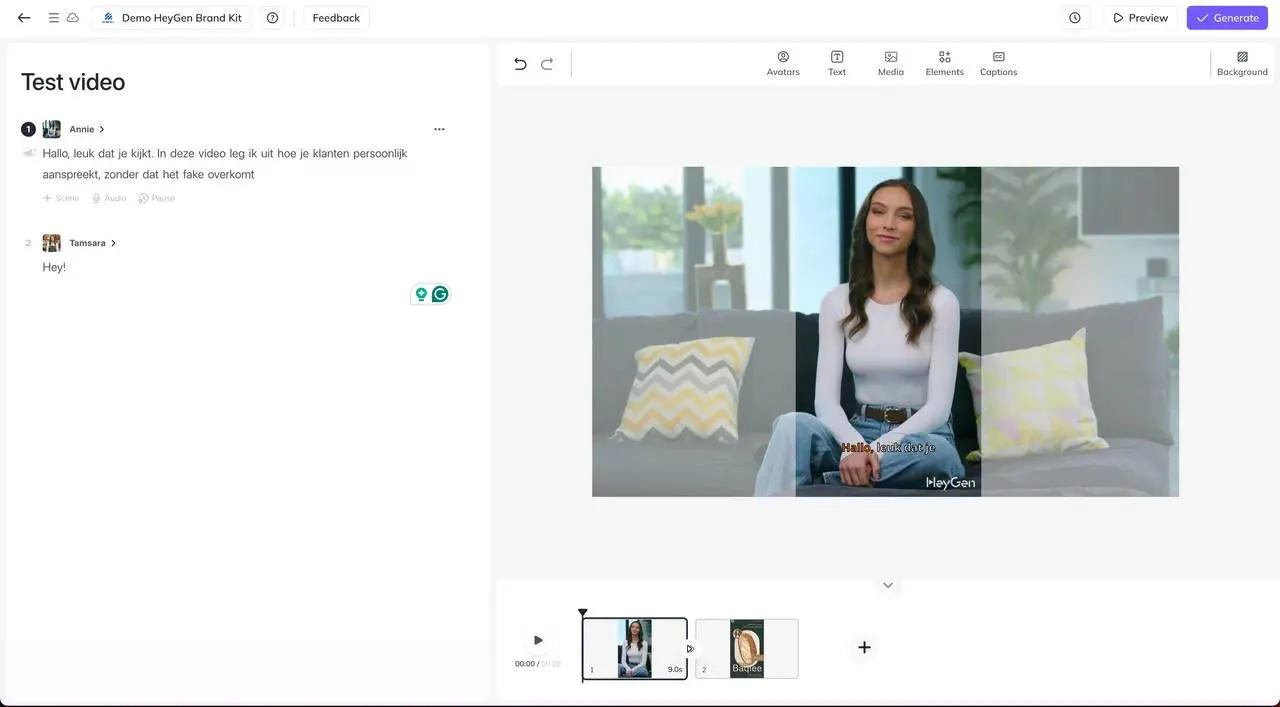Open the help question mark icon
1280x707 pixels.
[x=272, y=18]
